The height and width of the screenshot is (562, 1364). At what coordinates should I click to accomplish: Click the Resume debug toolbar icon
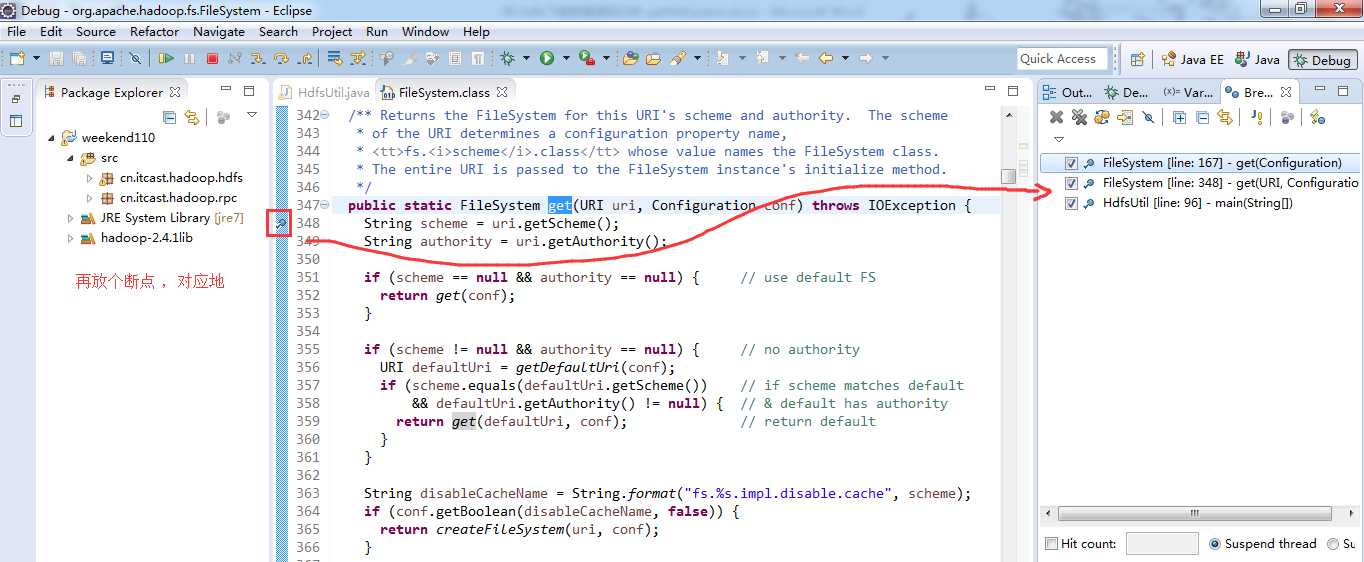[x=166, y=58]
